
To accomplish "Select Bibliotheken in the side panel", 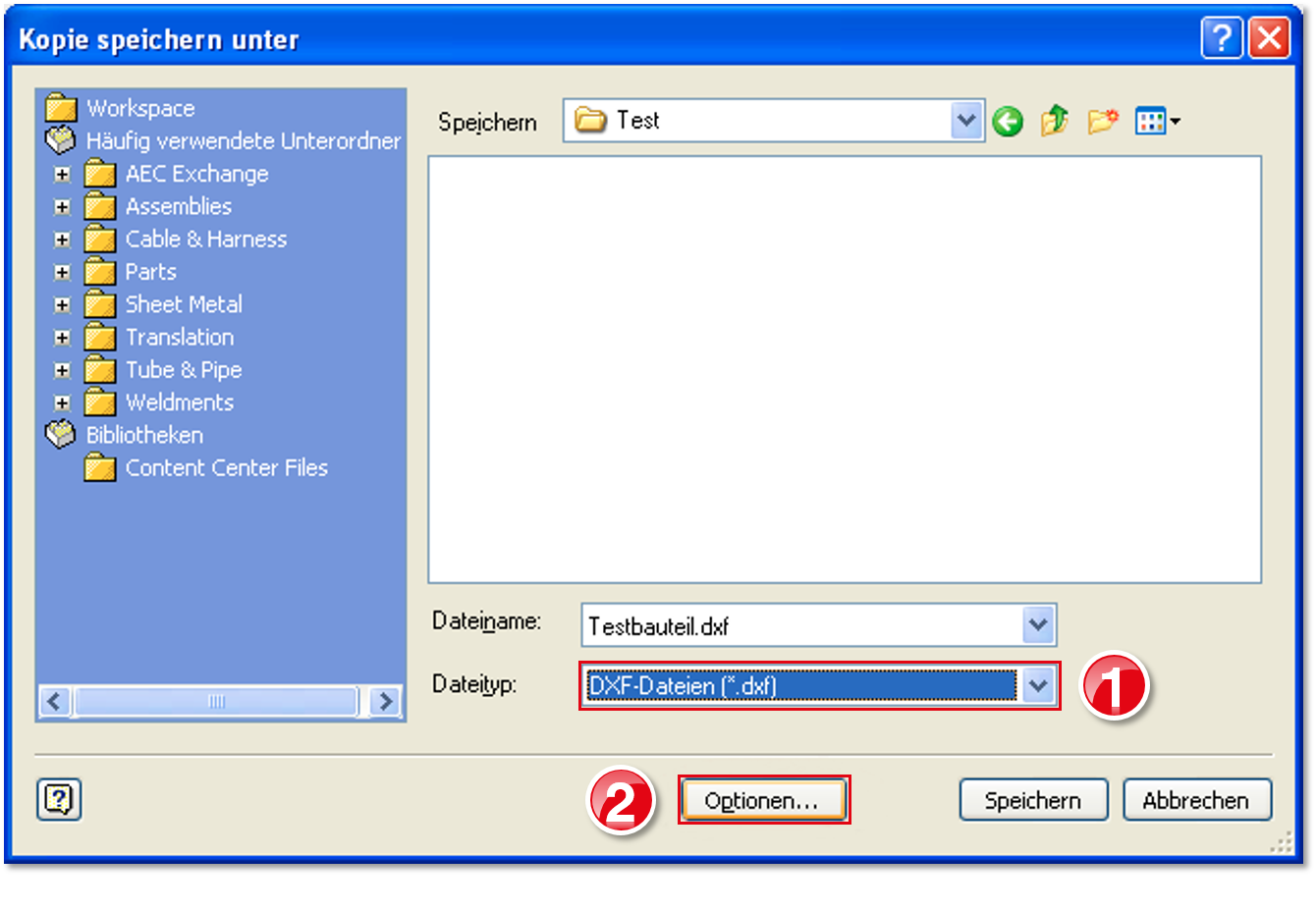I will (x=144, y=435).
